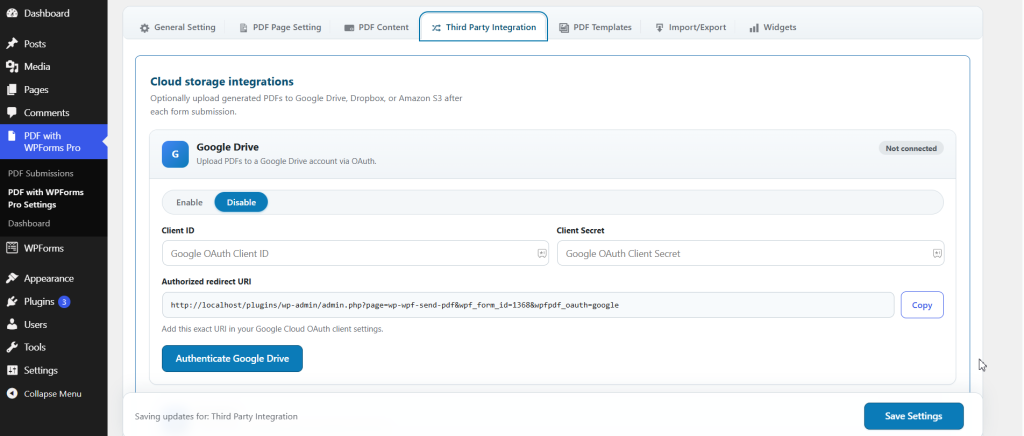Open the General Setting tab
The height and width of the screenshot is (436, 1024).
click(x=177, y=27)
